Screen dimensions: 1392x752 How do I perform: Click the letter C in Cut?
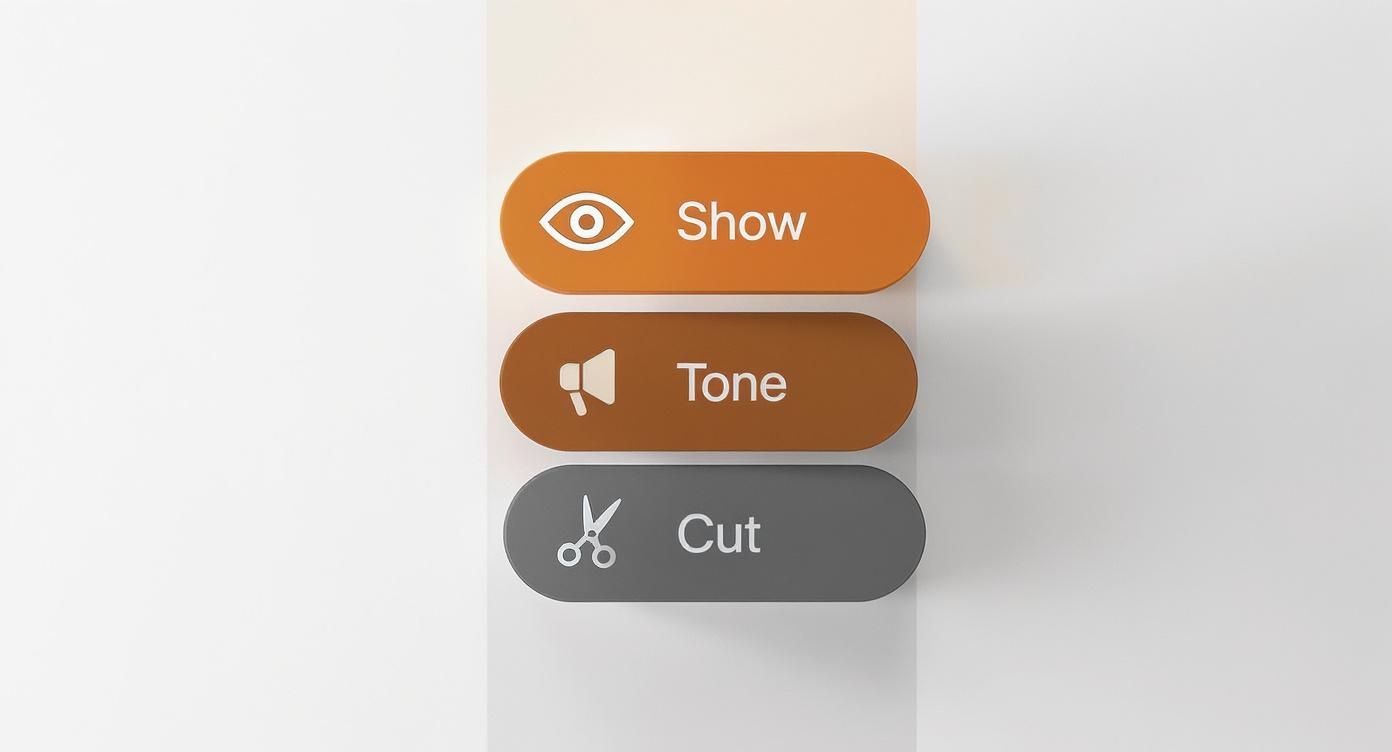[x=693, y=533]
